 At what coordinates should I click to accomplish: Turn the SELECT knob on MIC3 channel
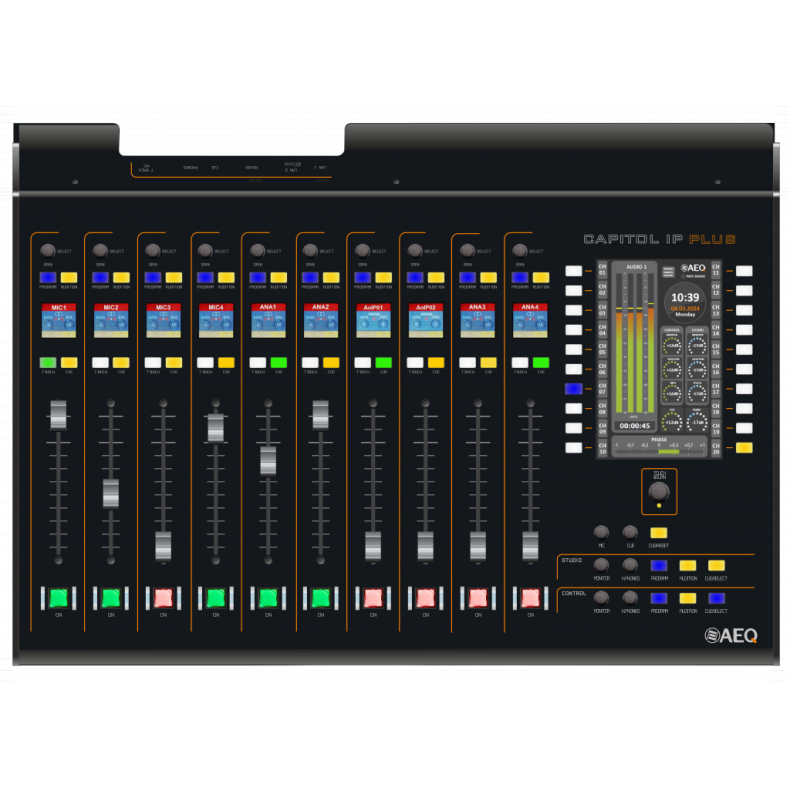click(x=153, y=250)
